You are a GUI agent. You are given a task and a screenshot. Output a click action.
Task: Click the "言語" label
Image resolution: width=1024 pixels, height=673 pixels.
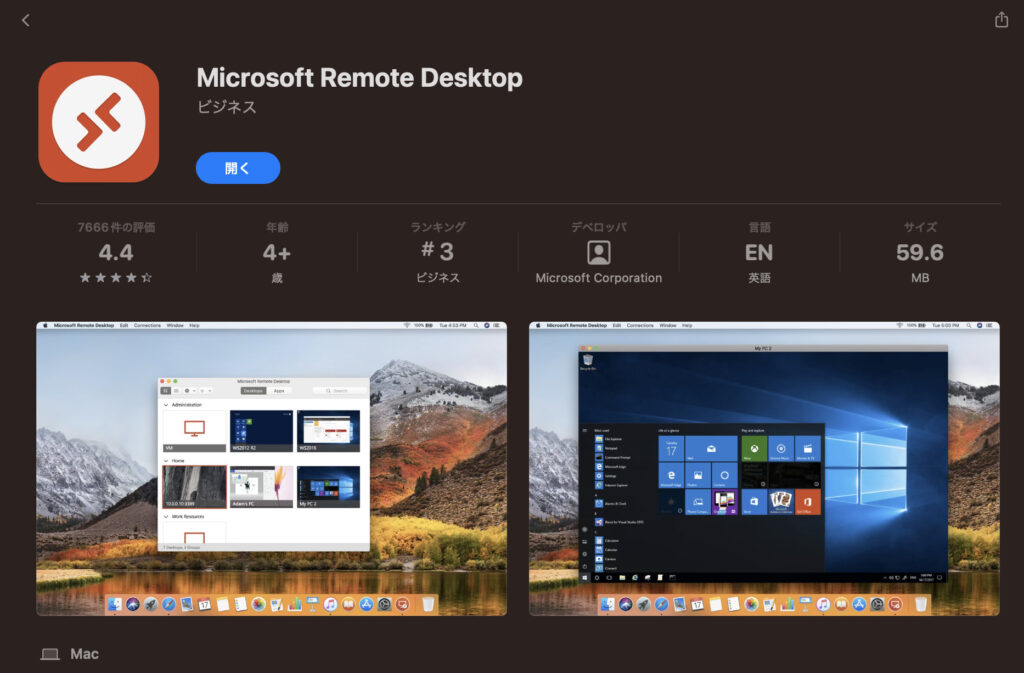pyautogui.click(x=759, y=227)
